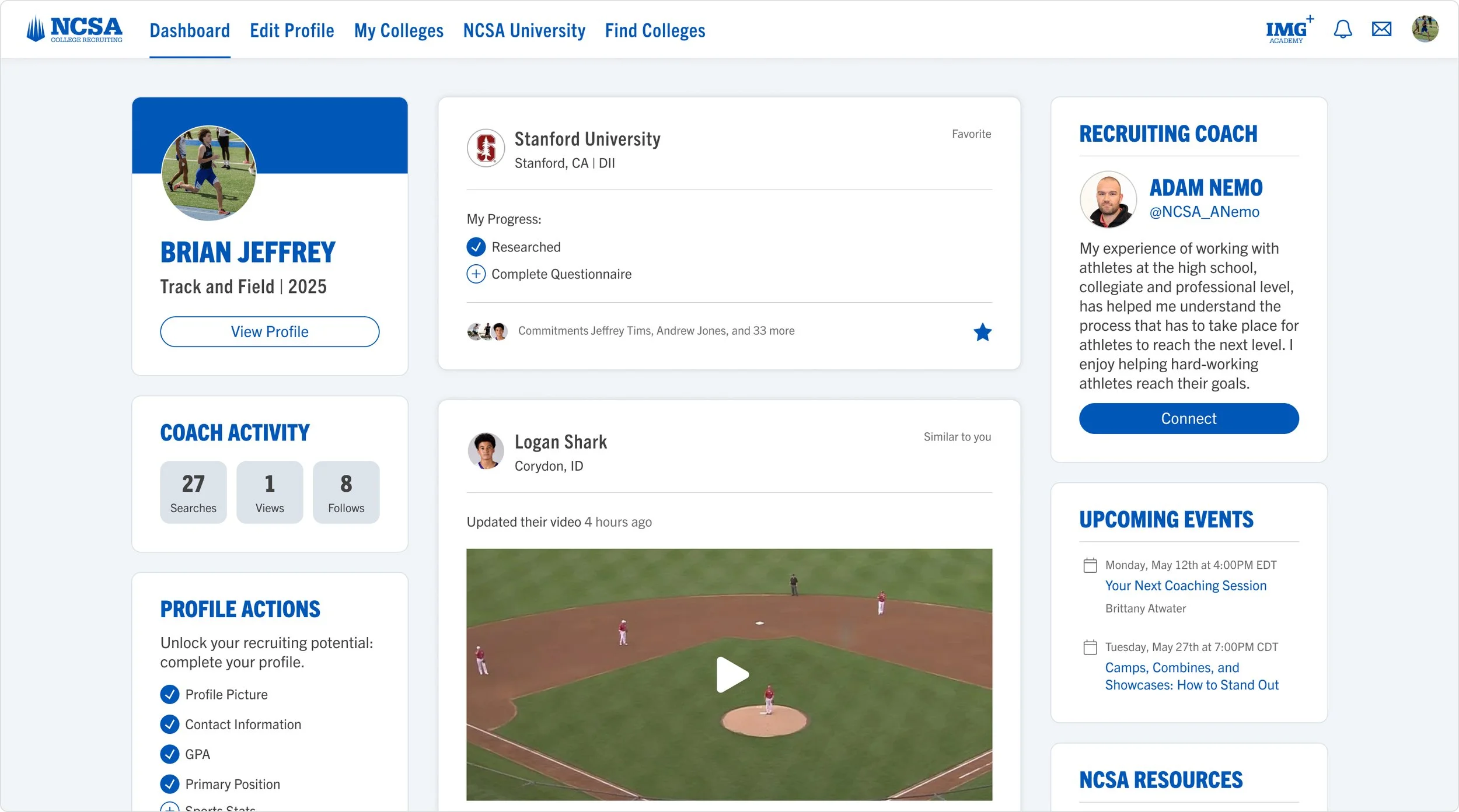Open the @NCSA_ANemo handle link

point(1205,212)
